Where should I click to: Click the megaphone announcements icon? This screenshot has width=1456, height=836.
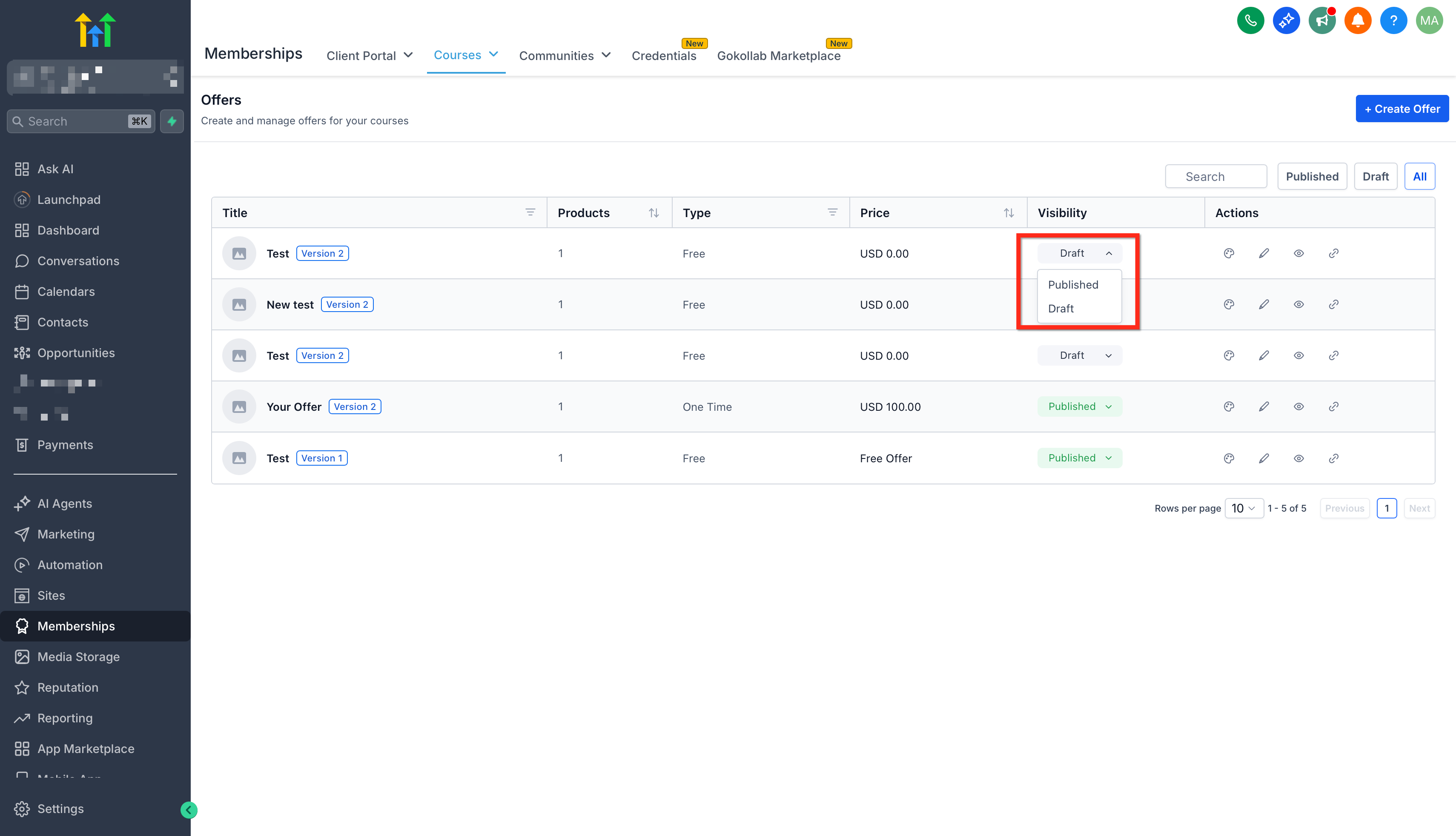(1321, 21)
